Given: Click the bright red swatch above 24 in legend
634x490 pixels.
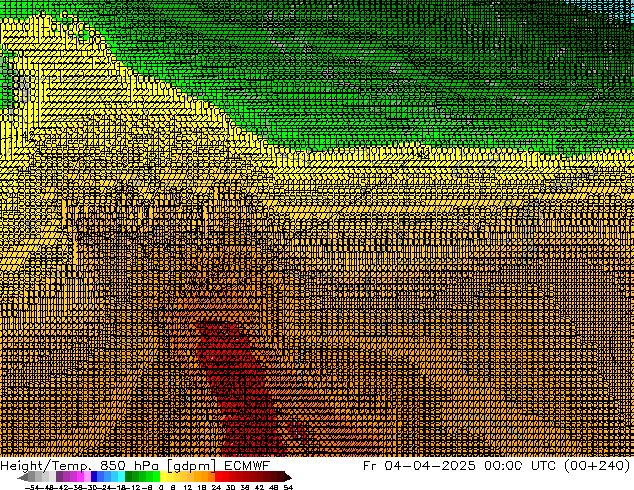Looking at the screenshot, I should (219, 477).
